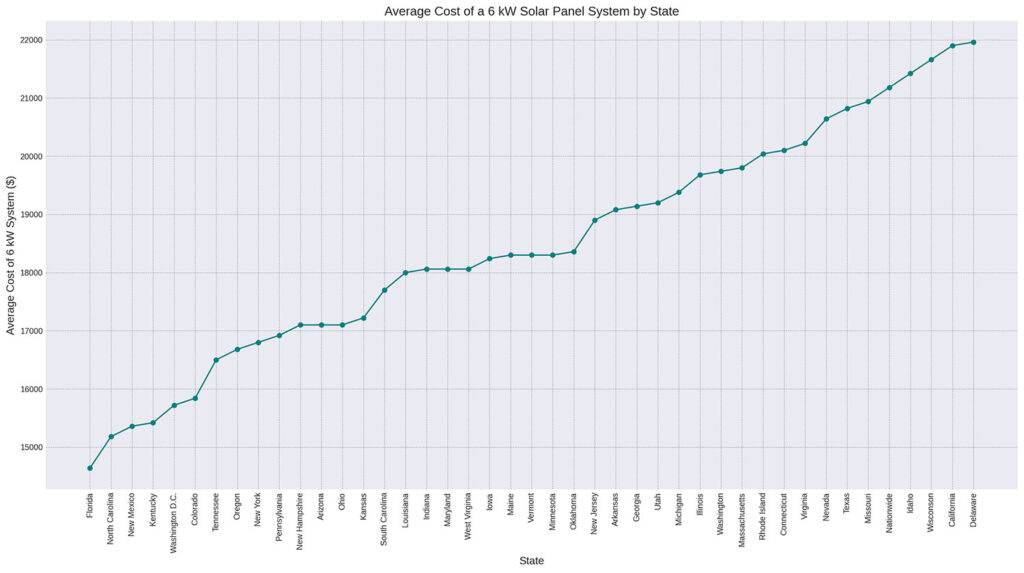This screenshot has height=573, width=1024.
Task: Click the 22000 y-axis tick label
Action: (31, 40)
